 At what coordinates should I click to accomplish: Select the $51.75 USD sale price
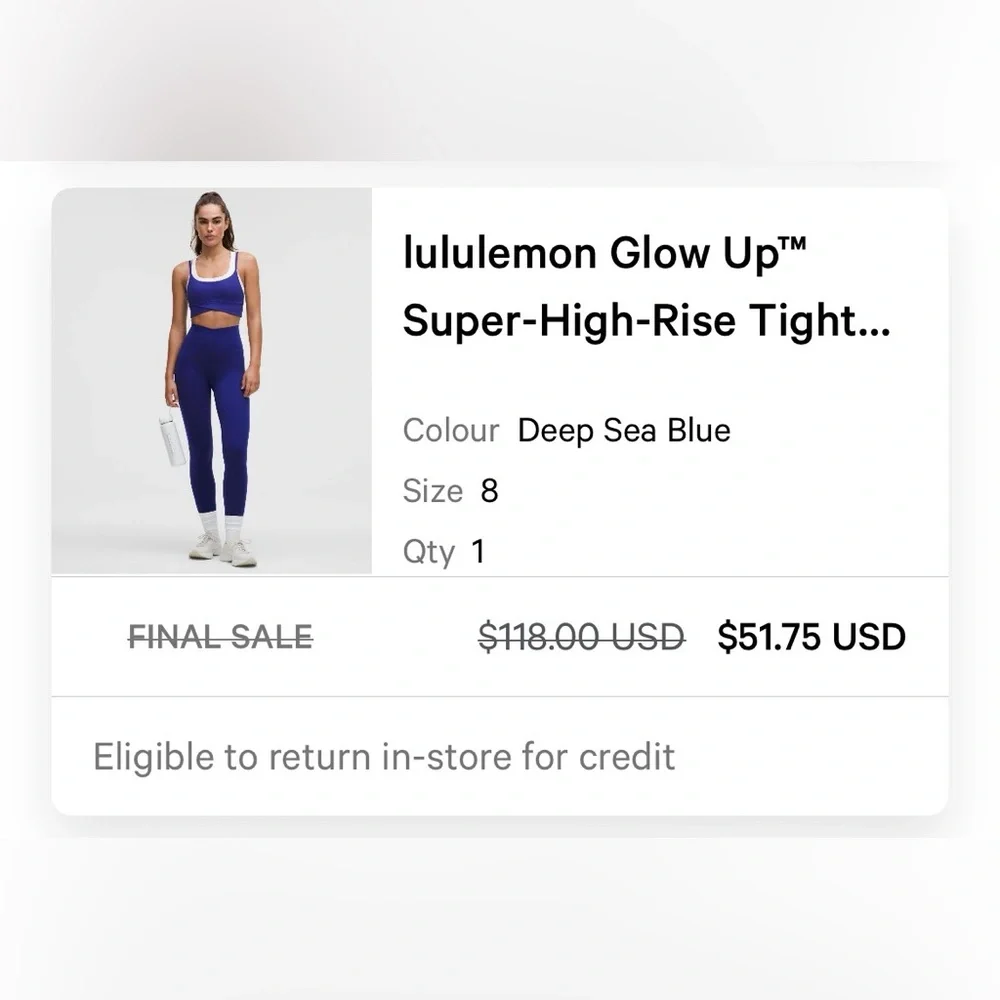pos(811,637)
